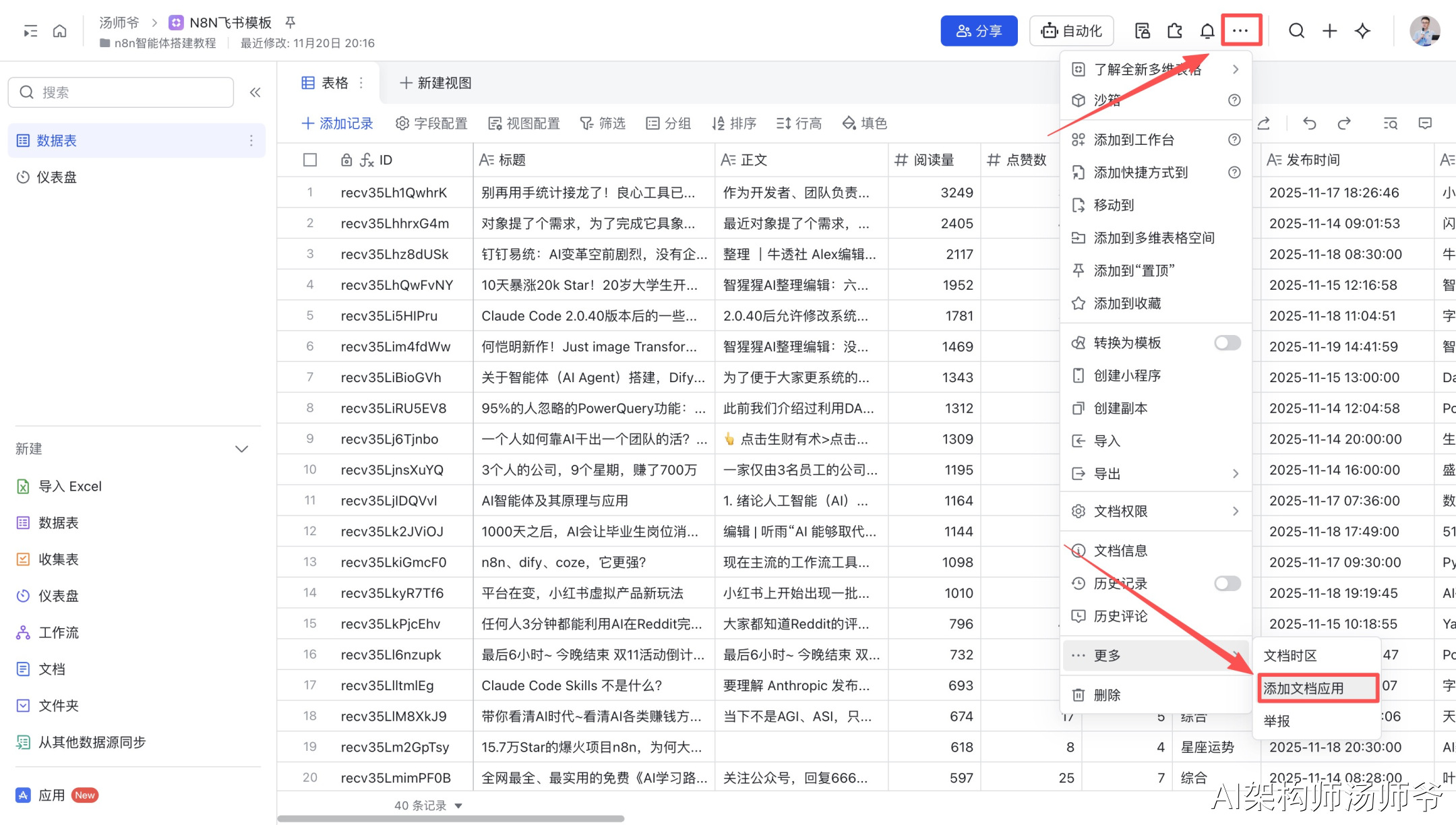Click the AI sparkle icon in header
1456x825 pixels.
(x=1362, y=31)
